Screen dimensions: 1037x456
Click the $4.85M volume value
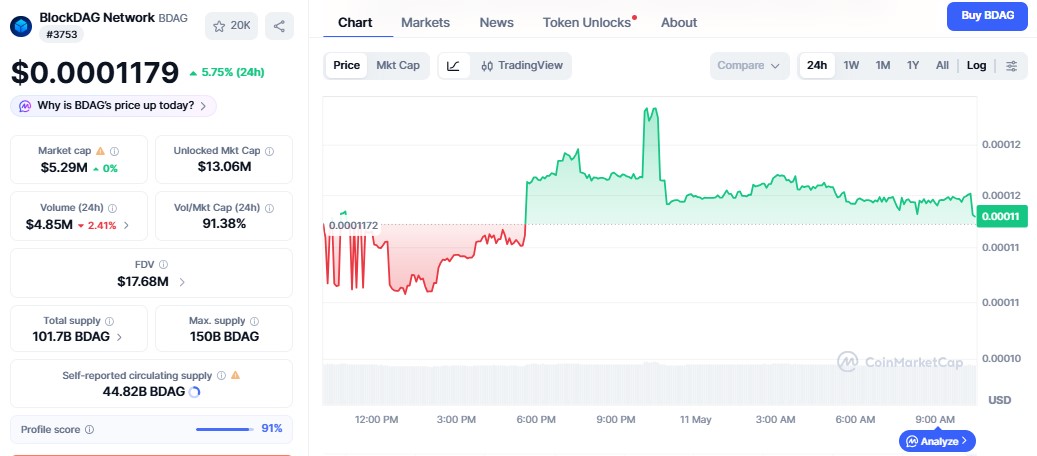point(49,225)
